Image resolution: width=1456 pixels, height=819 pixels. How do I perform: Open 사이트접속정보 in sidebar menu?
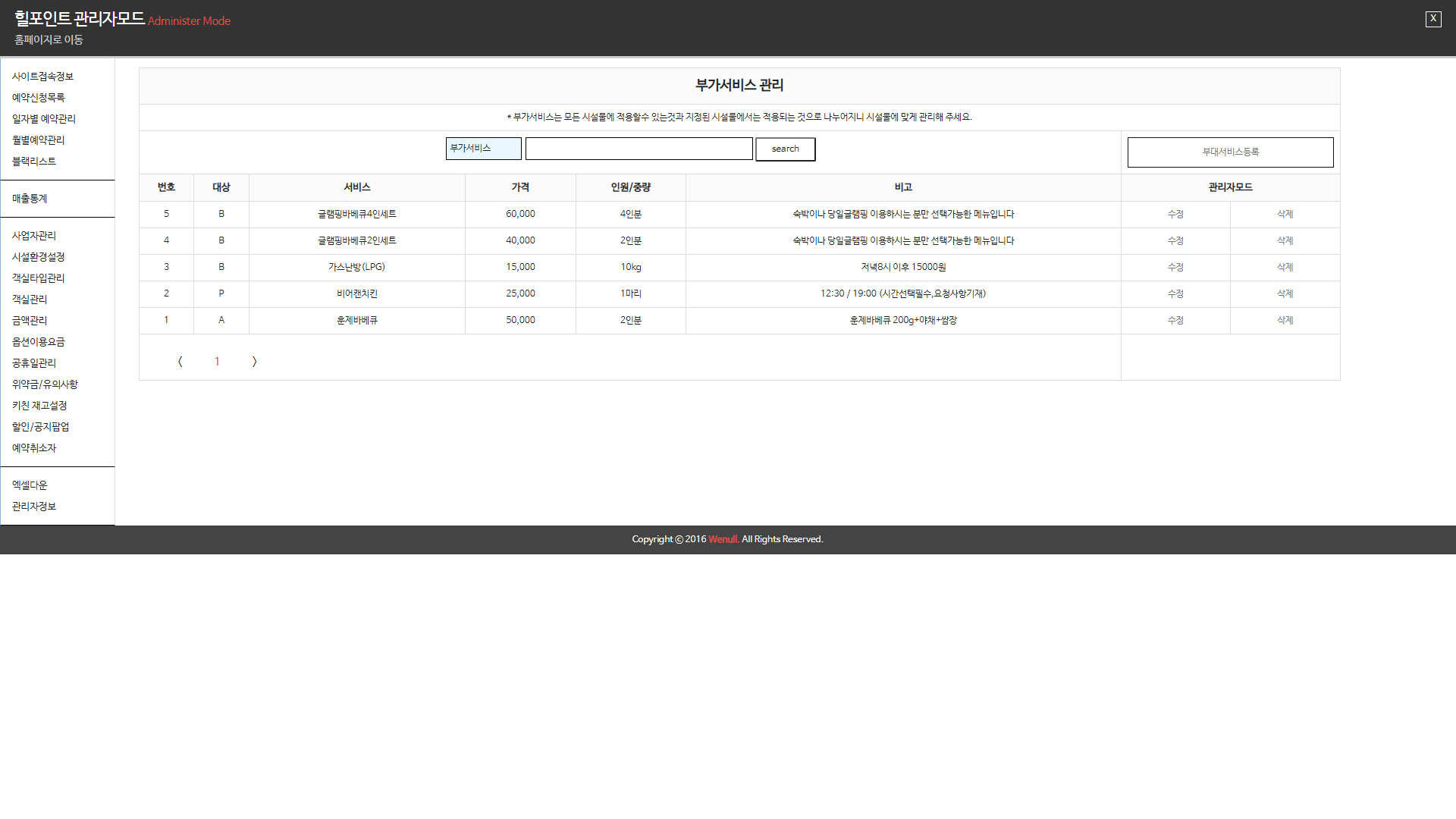pos(42,77)
